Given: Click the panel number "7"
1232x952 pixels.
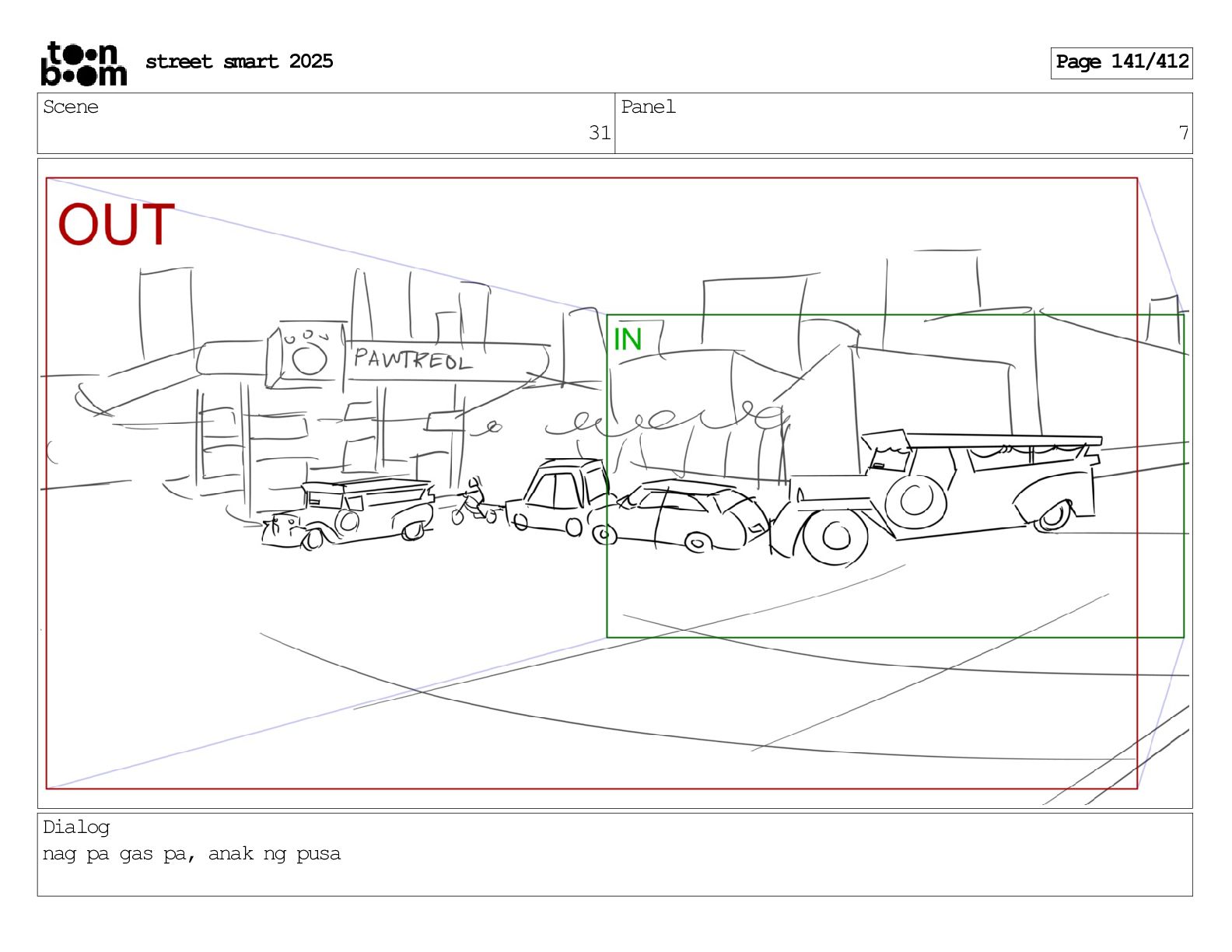Looking at the screenshot, I should pyautogui.click(x=1183, y=133).
